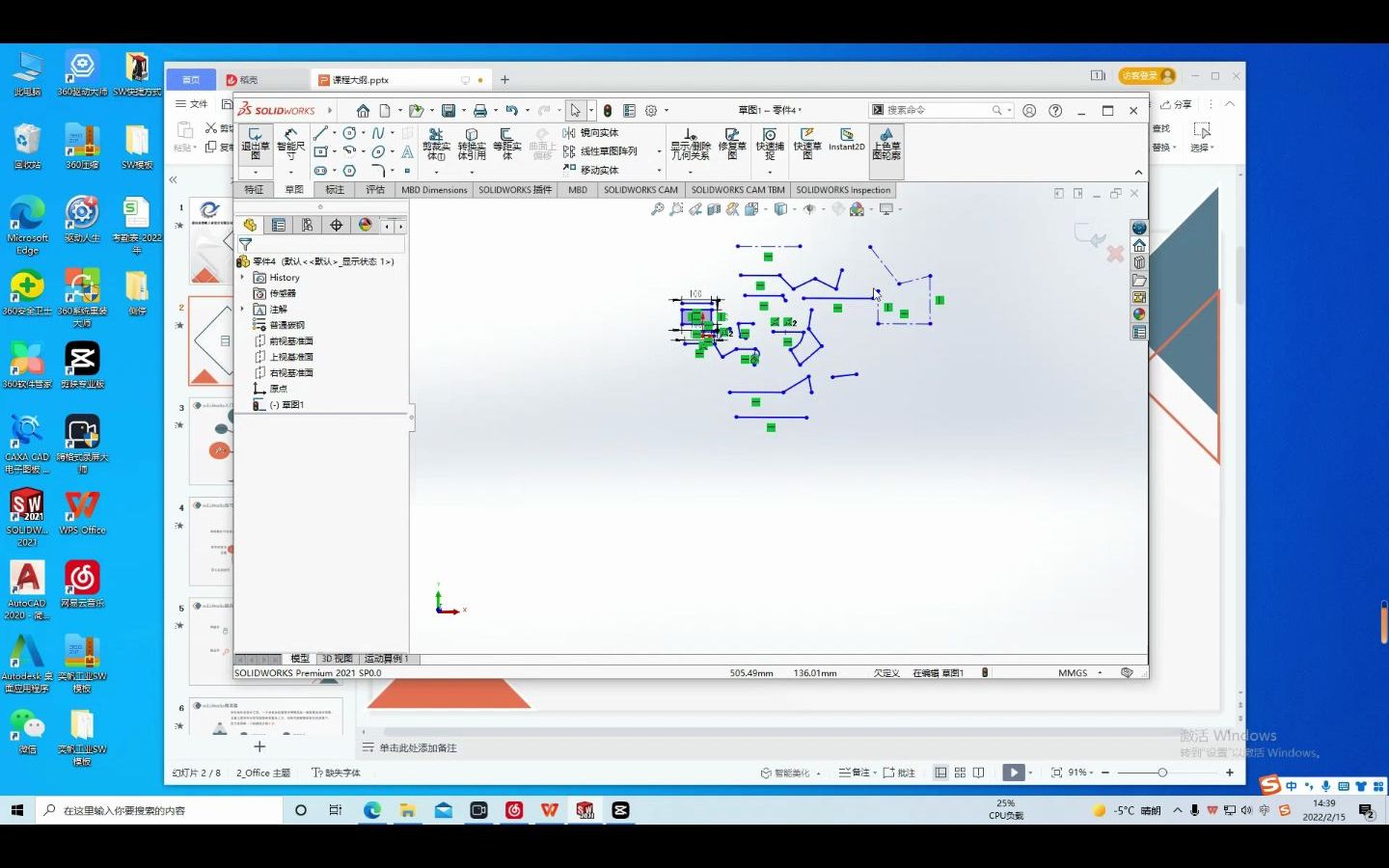This screenshot has width=1389, height=868.
Task: Switch to the 3D视图 tab at the bottom
Action: [x=338, y=658]
